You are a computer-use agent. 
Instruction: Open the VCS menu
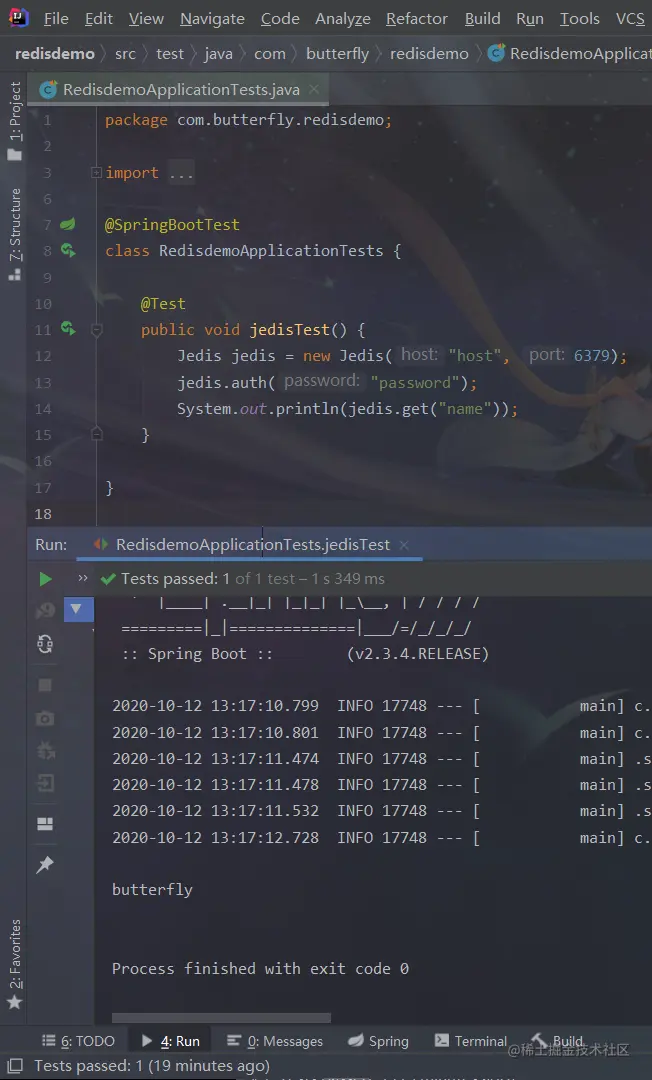(630, 19)
